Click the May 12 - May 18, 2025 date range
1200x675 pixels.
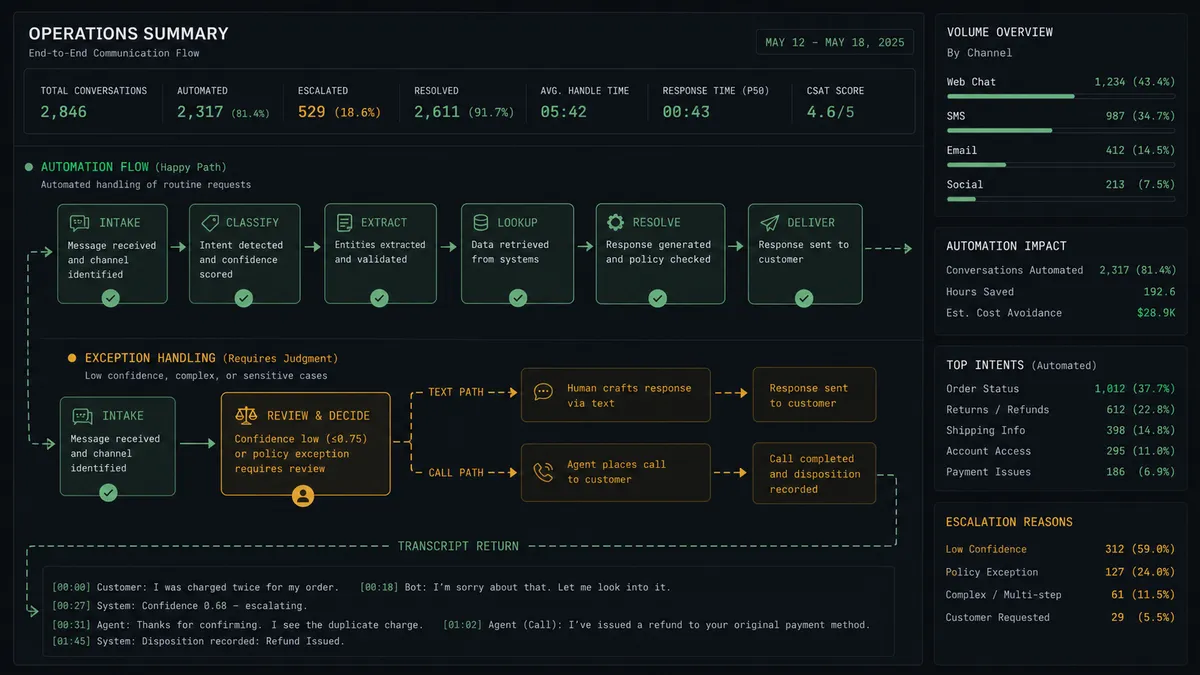(x=835, y=42)
